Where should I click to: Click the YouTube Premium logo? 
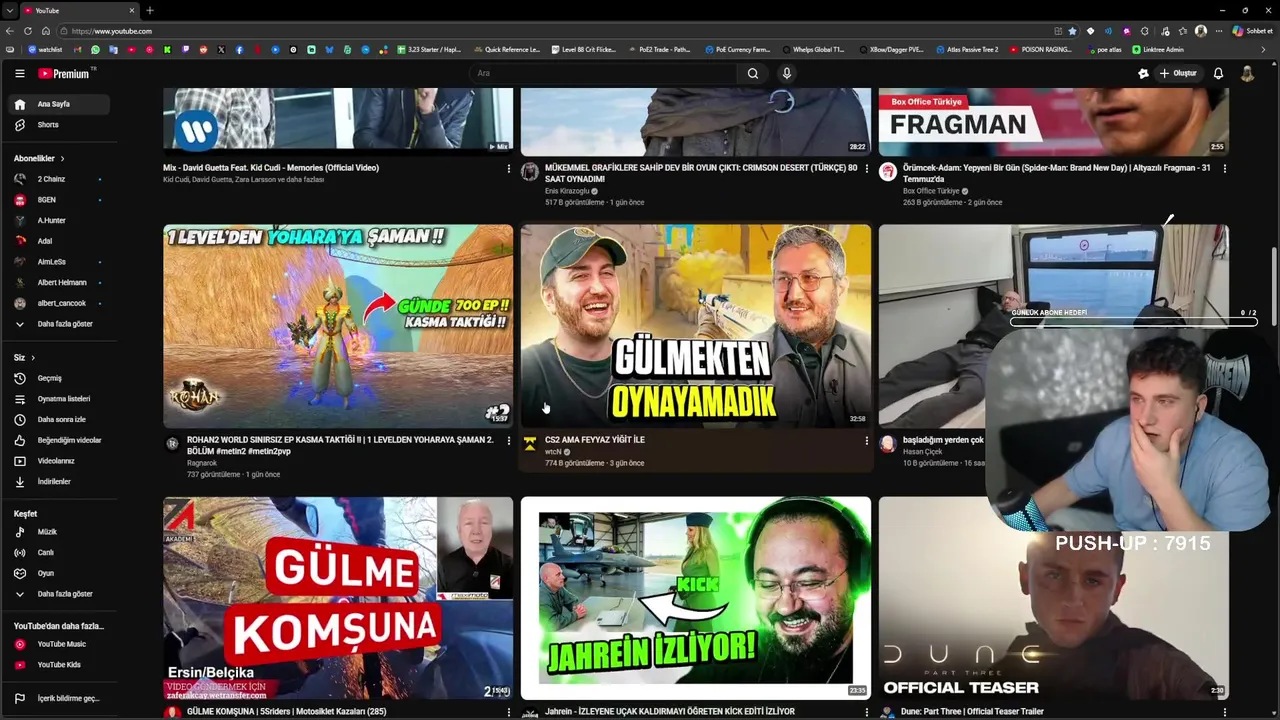[65, 73]
